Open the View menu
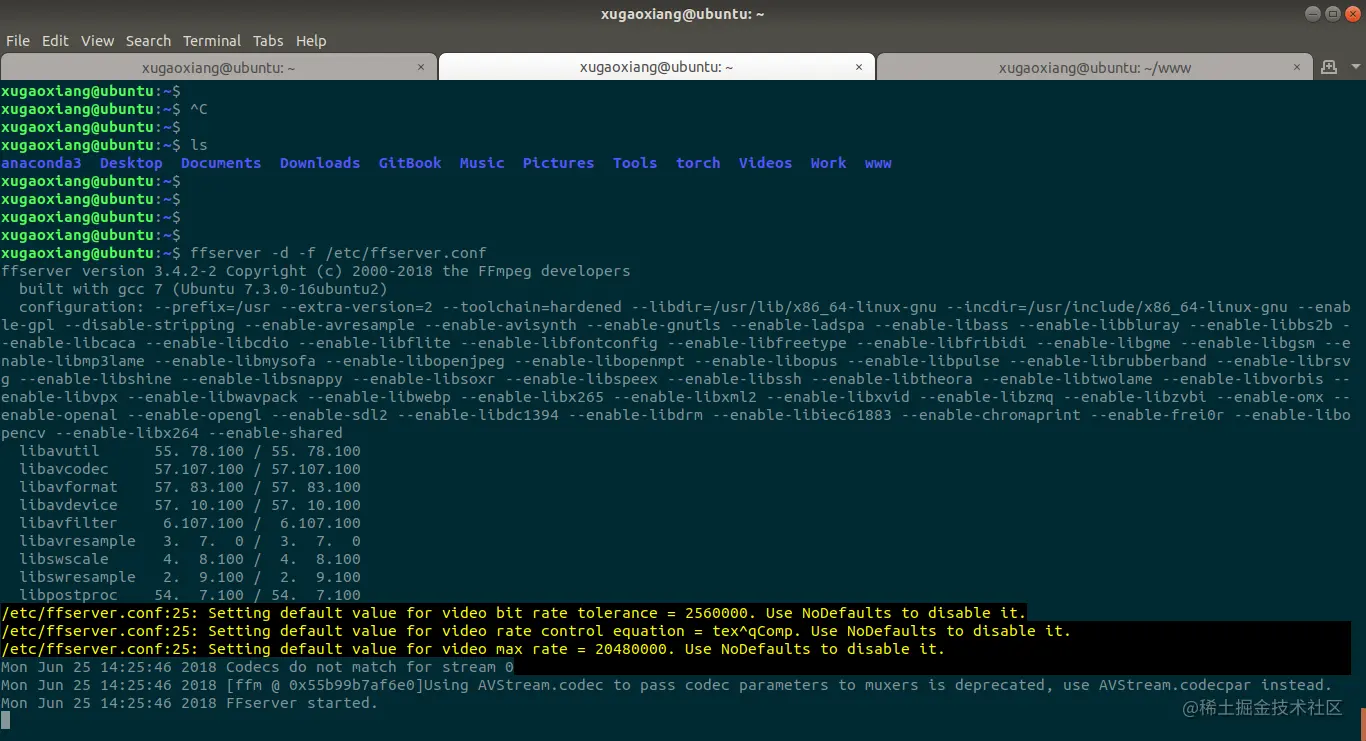Viewport: 1366px width, 741px height. click(x=97, y=41)
